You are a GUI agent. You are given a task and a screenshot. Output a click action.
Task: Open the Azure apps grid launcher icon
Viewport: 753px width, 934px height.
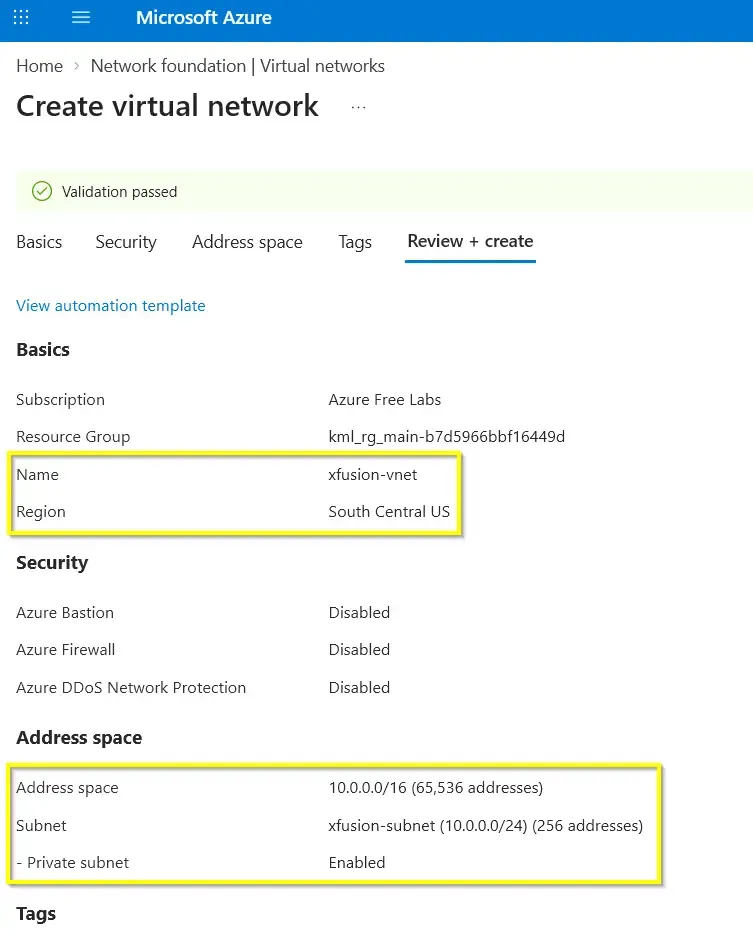[21, 17]
